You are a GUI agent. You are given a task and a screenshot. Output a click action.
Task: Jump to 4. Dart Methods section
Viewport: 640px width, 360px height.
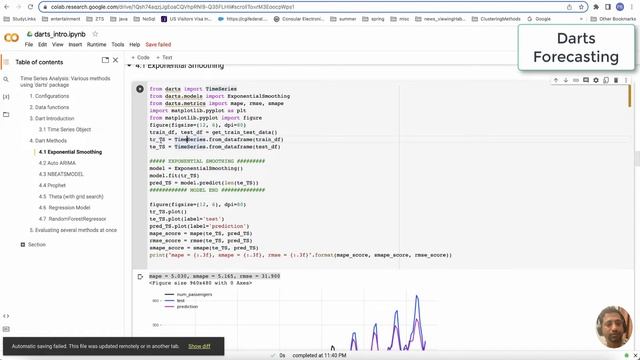[x=48, y=140]
